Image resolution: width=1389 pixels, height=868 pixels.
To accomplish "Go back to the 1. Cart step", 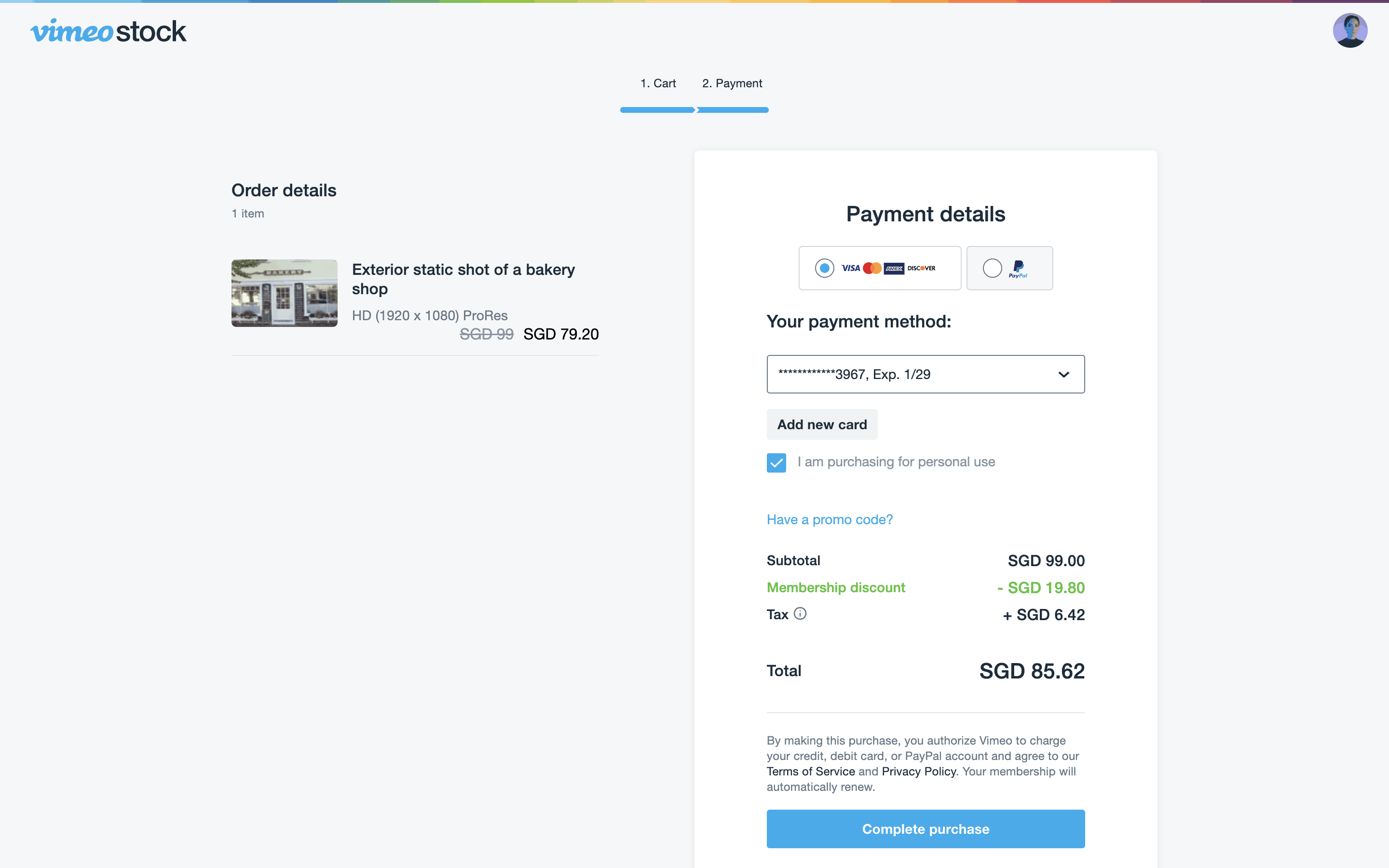I will pos(658,83).
